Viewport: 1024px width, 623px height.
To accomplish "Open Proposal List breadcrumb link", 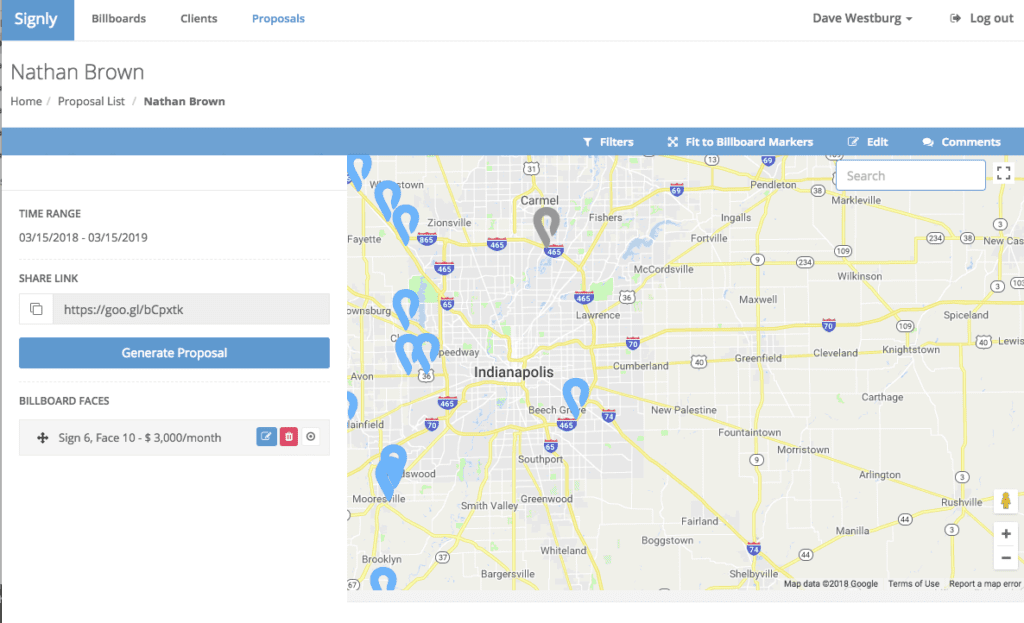I will 91,101.
